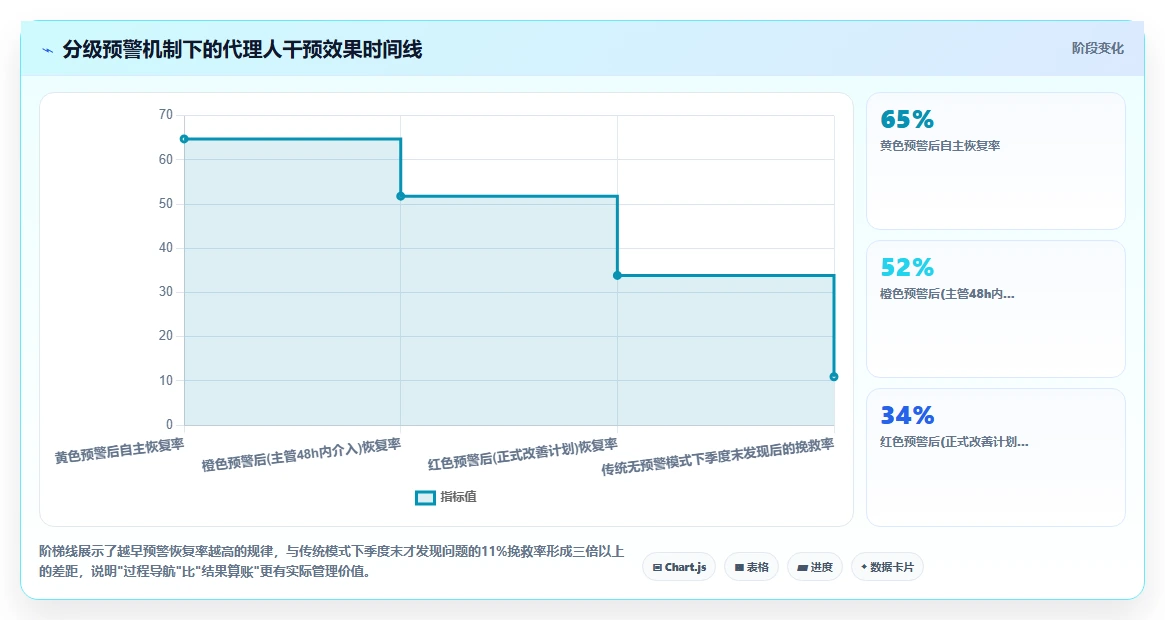The height and width of the screenshot is (620, 1165).
Task: Toggle the 指标值 legend item
Action: (x=446, y=497)
